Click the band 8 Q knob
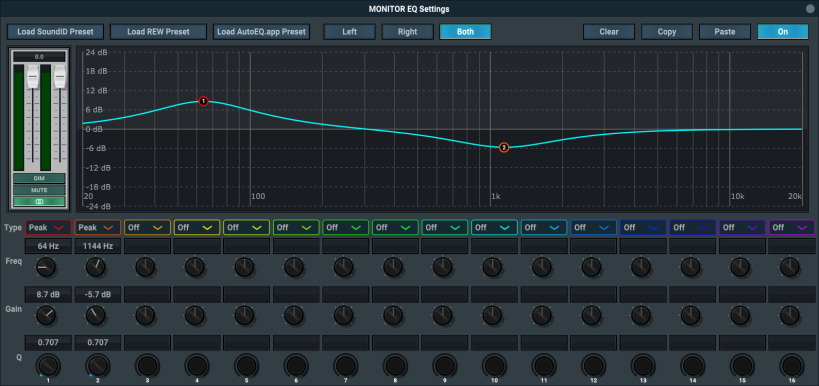819x386 pixels. pos(395,365)
